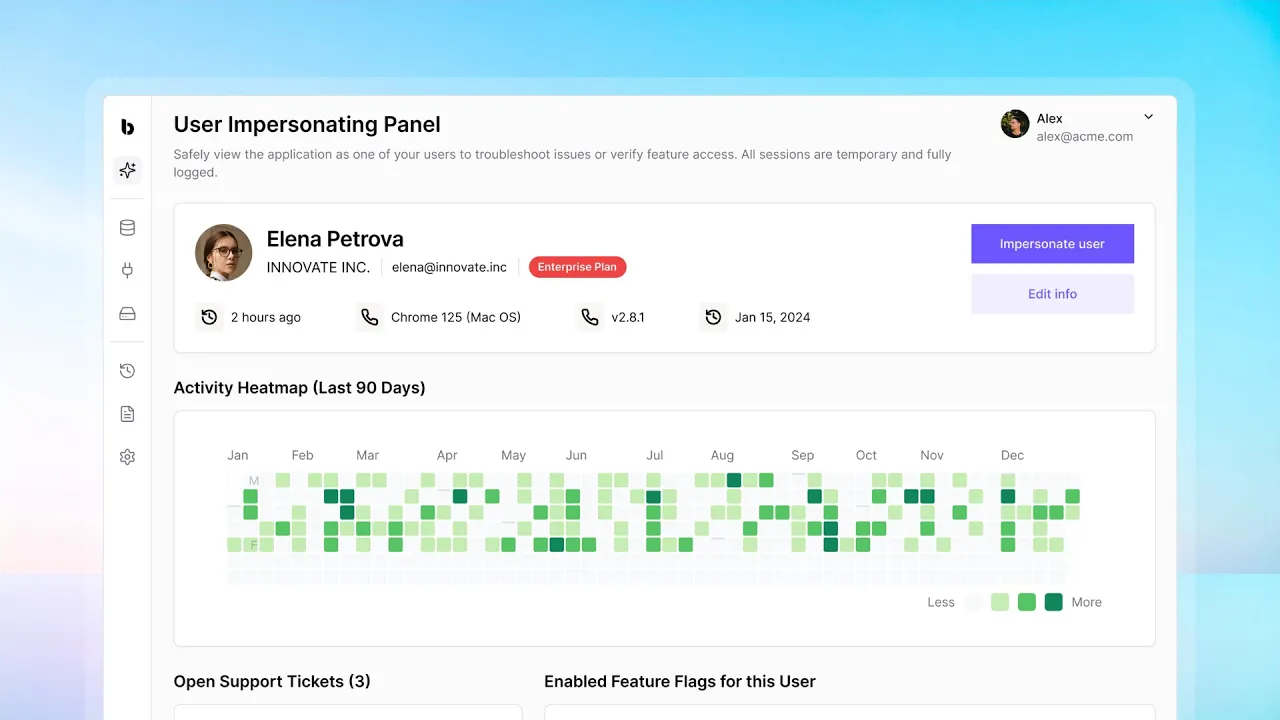Click the app logo at sidebar top
Screen dimensions: 1280x720
tap(127, 127)
